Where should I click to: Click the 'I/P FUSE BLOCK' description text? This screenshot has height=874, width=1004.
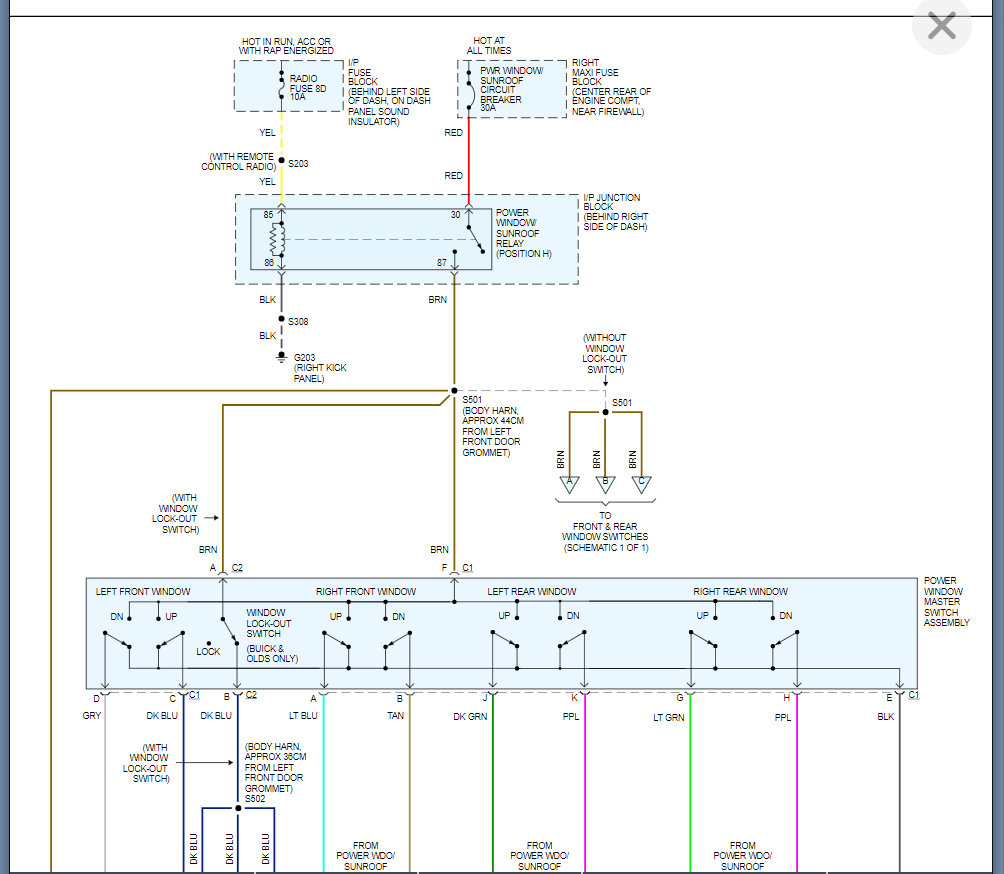pyautogui.click(x=389, y=92)
